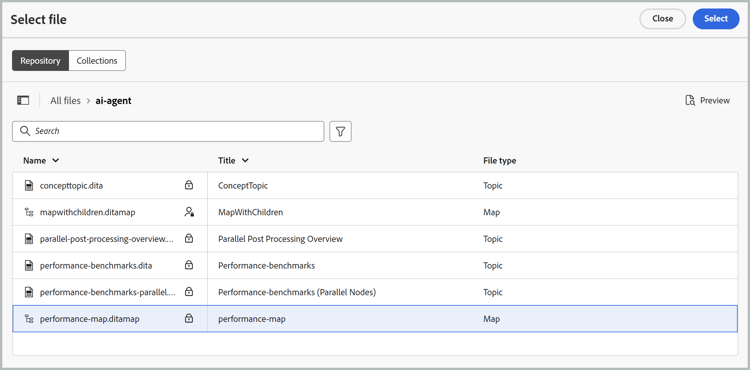
Task: Select mapwithchildren.ditamap file name
Action: coord(88,212)
